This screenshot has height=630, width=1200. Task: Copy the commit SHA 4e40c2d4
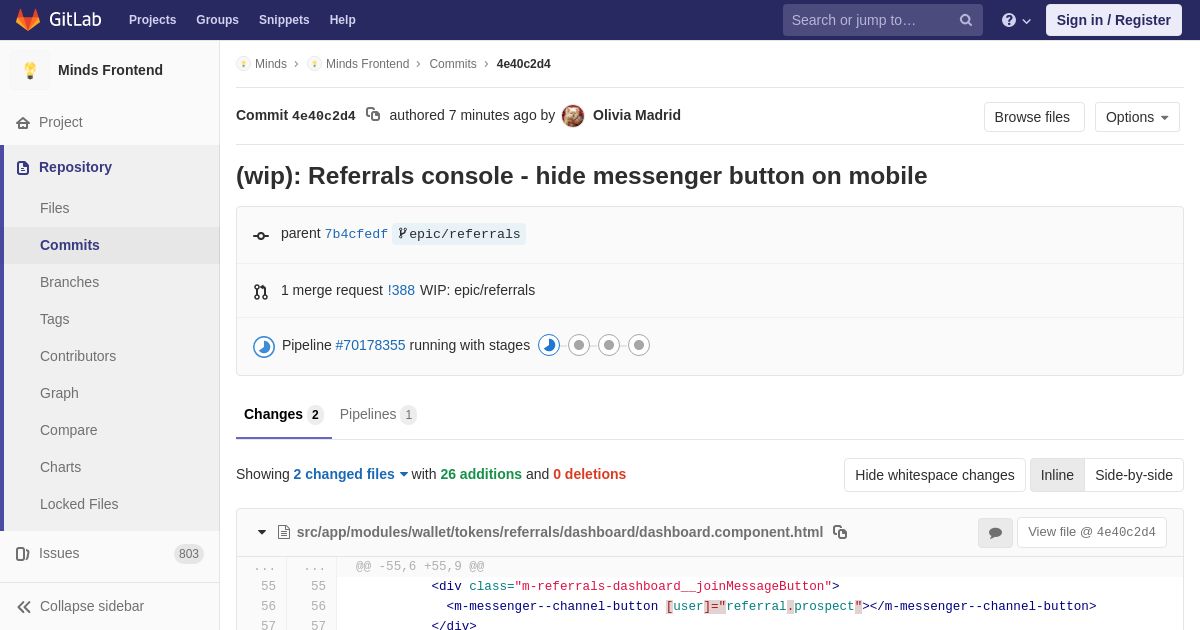373,115
